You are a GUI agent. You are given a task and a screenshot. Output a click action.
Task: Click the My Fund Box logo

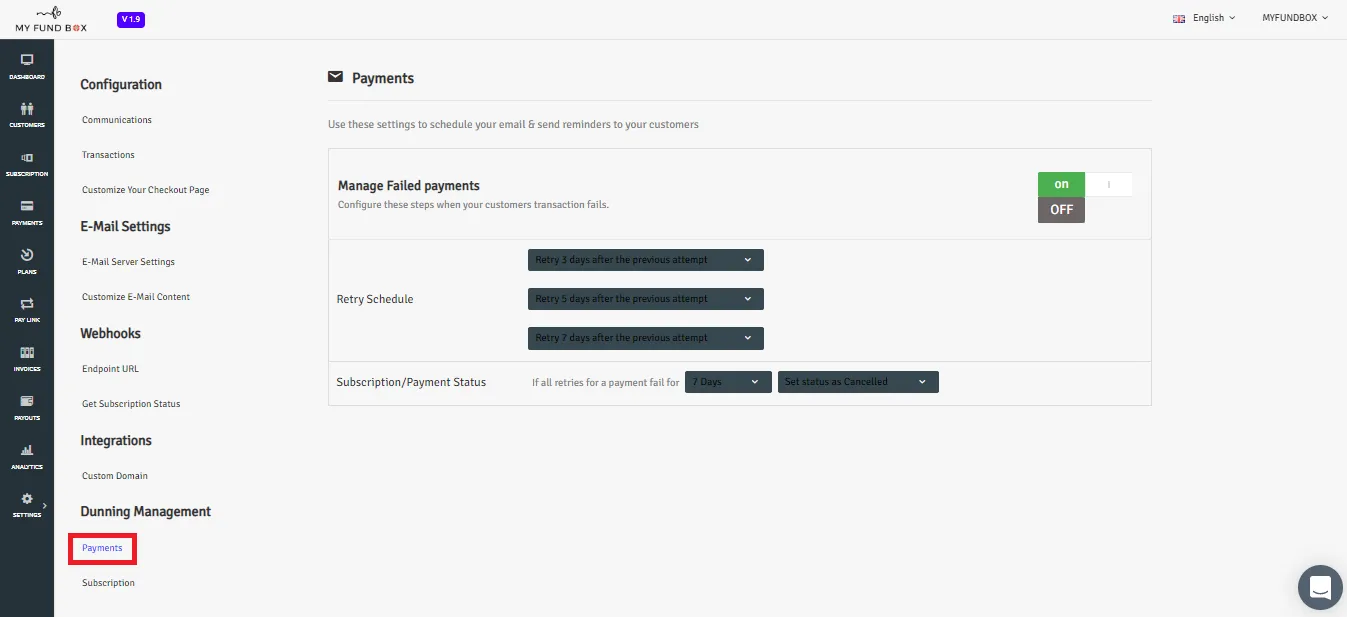pyautogui.click(x=51, y=19)
